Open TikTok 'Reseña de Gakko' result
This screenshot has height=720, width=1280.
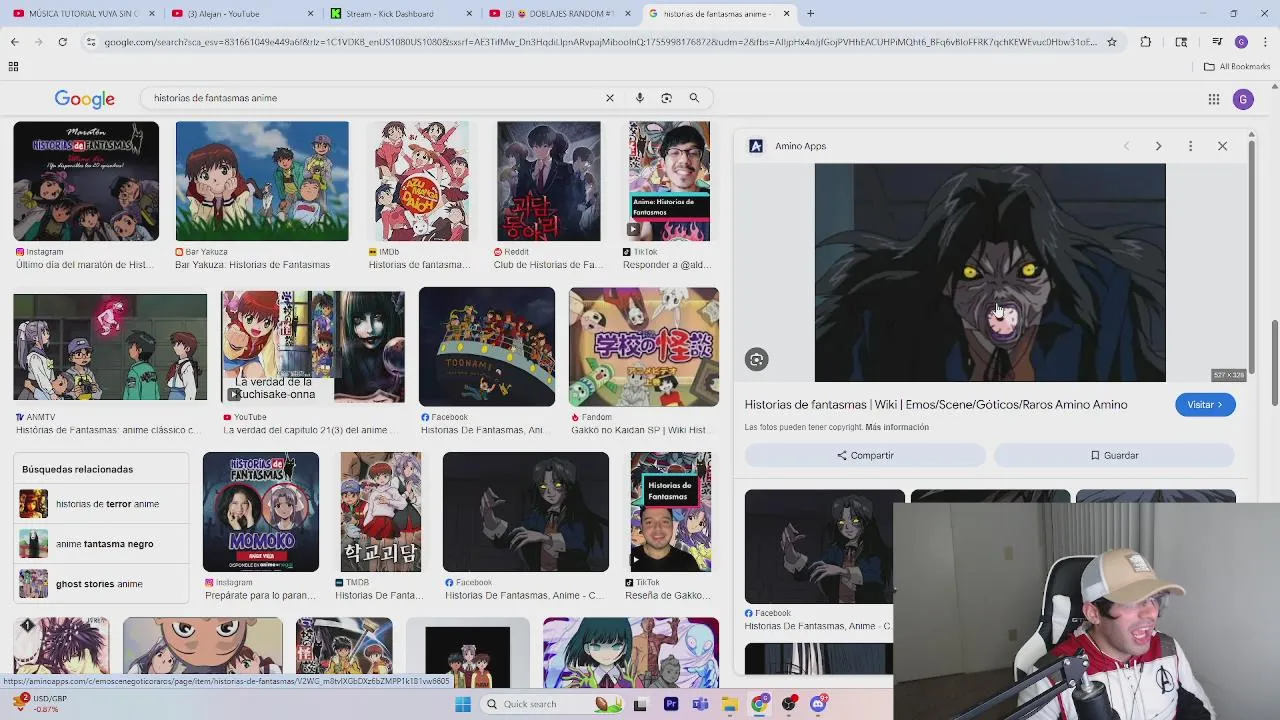(671, 512)
